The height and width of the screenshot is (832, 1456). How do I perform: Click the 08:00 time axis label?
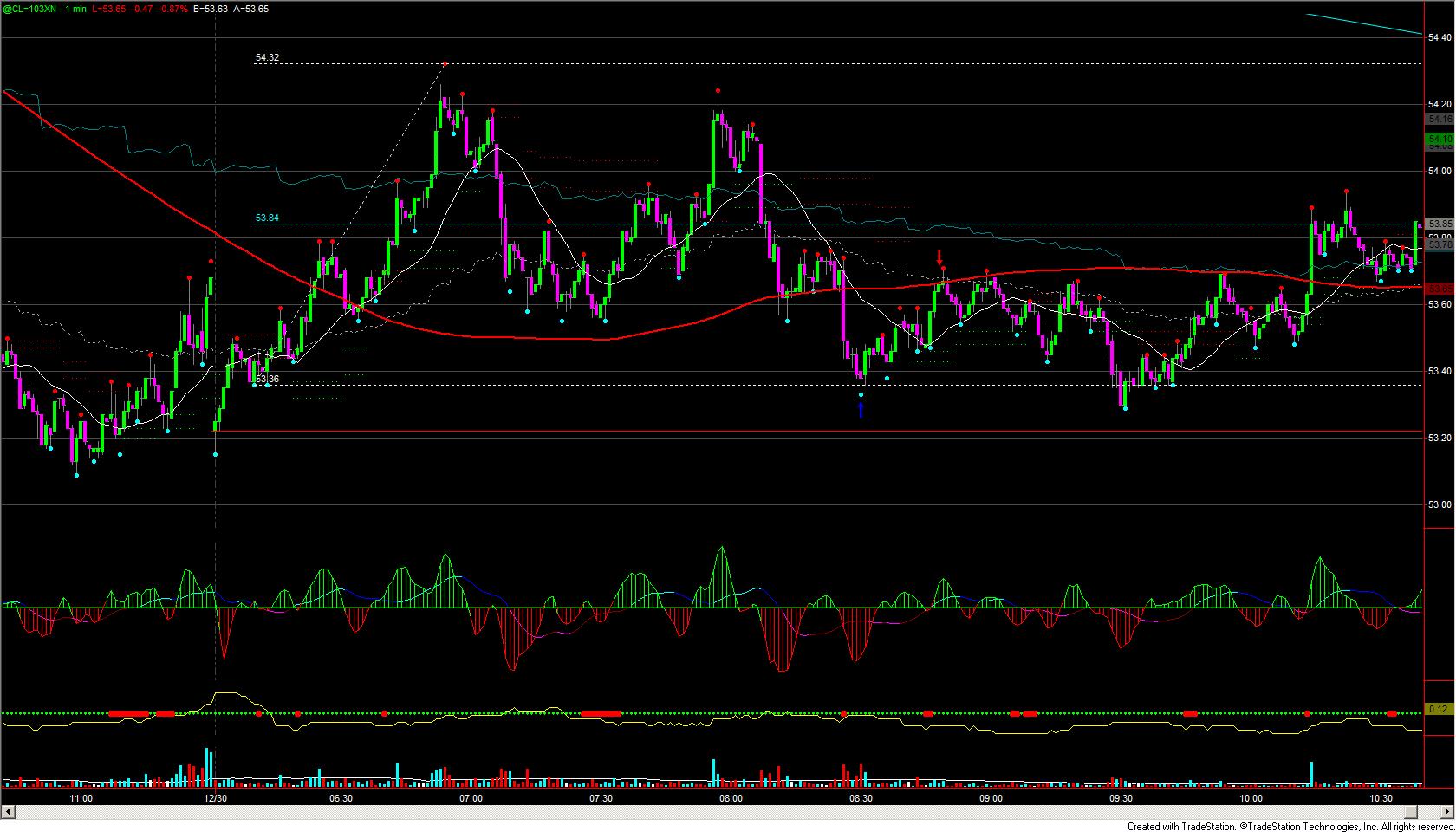[x=731, y=798]
